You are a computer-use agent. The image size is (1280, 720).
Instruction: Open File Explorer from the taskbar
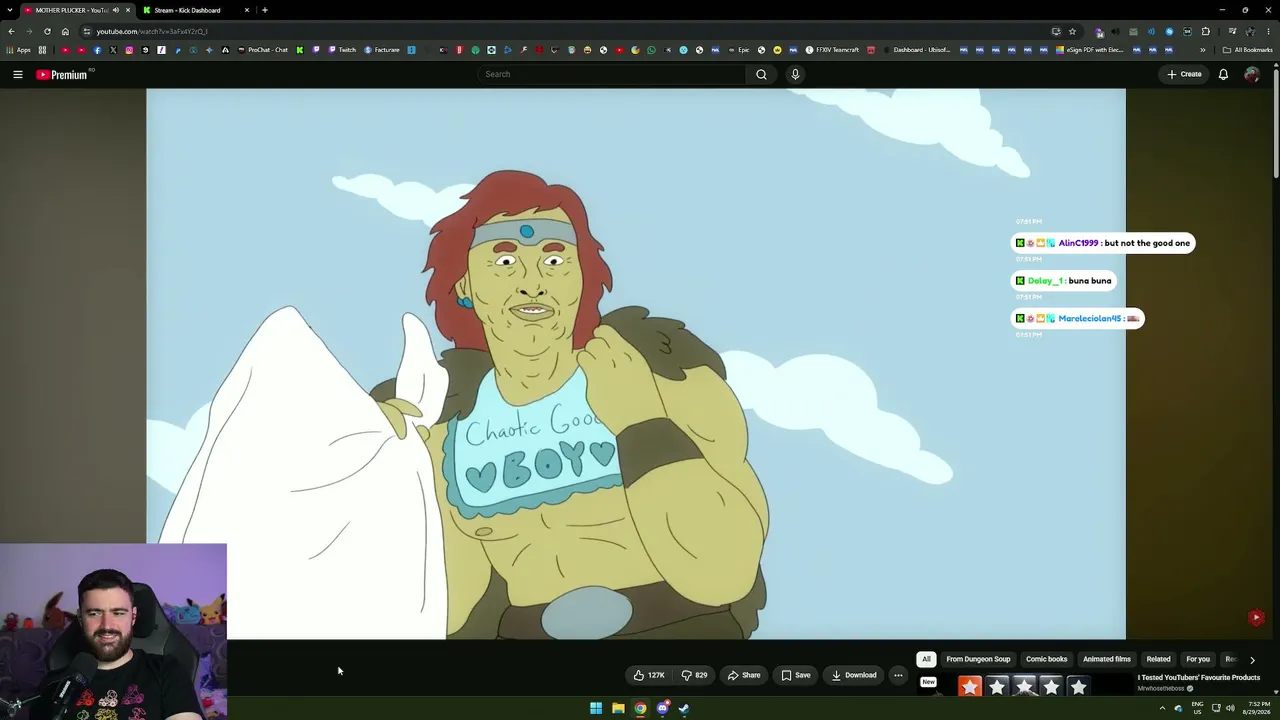click(x=618, y=708)
